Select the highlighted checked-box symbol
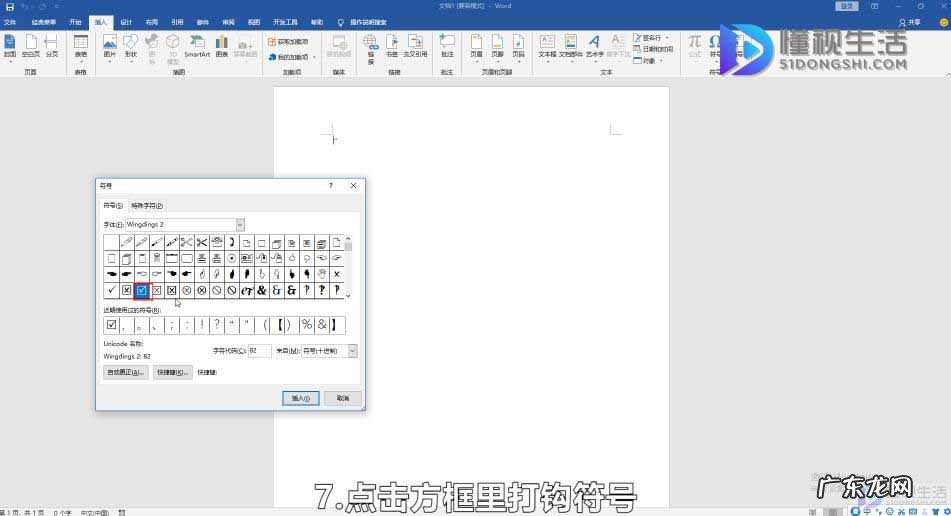951x516 pixels. pos(141,290)
